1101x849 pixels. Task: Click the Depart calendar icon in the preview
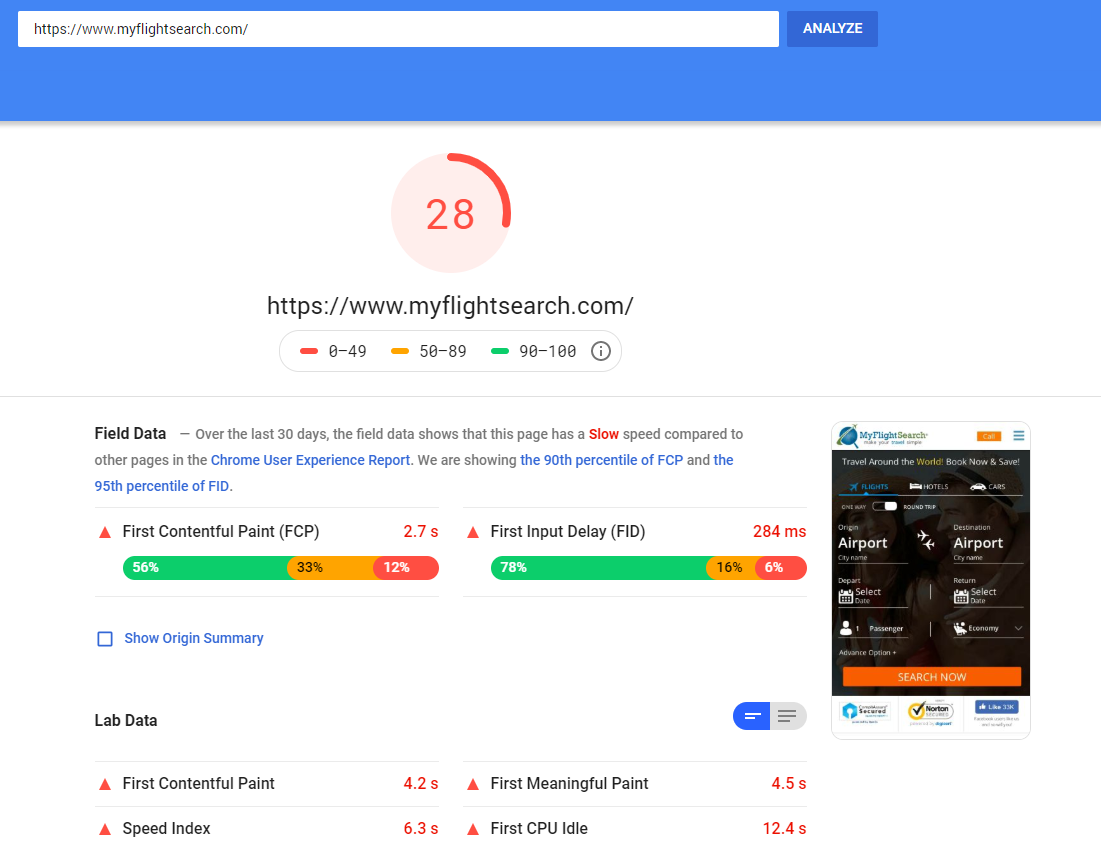point(846,594)
